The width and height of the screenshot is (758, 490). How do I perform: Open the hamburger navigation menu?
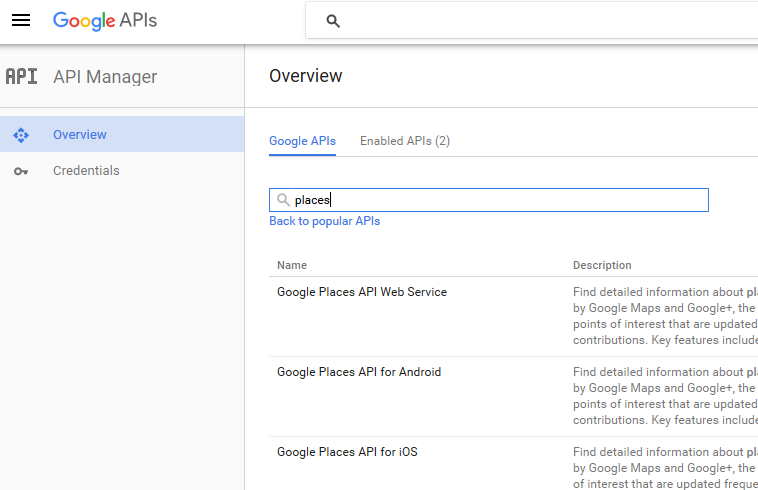20,20
